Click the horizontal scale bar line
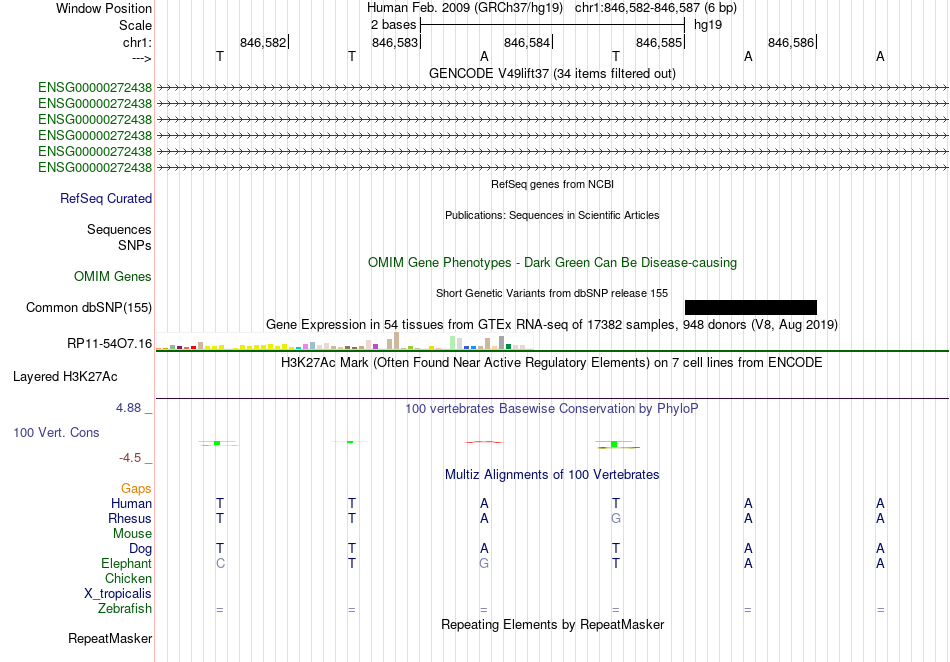 click(x=553, y=25)
